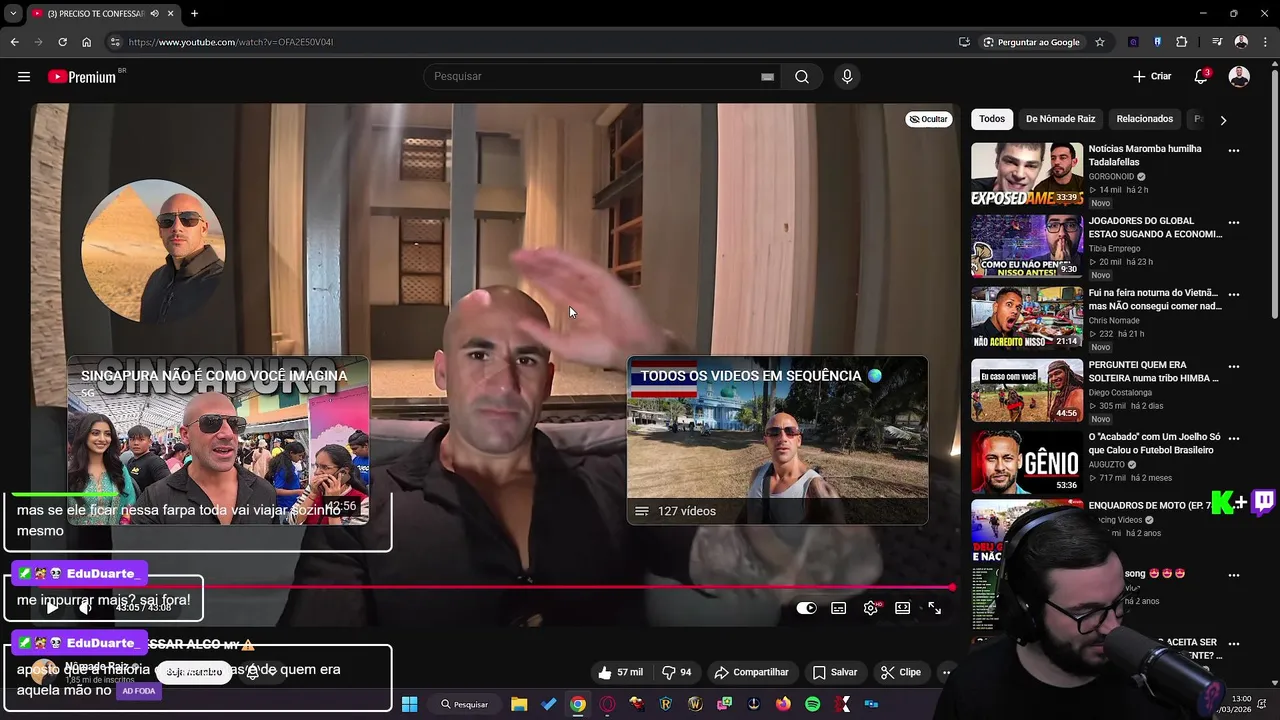Dislike the video showing 94
This screenshot has height=720, width=1280.
point(677,672)
